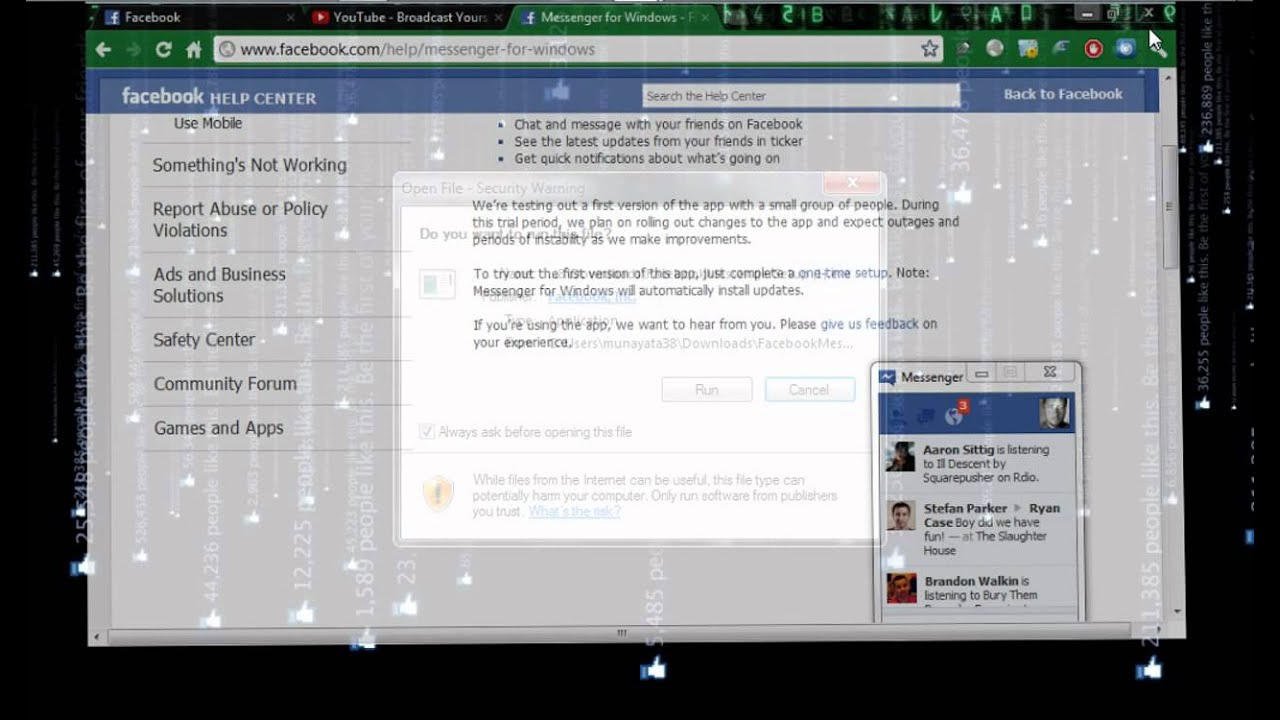Follow the one-time setup link
The image size is (1280, 720).
[x=842, y=273]
